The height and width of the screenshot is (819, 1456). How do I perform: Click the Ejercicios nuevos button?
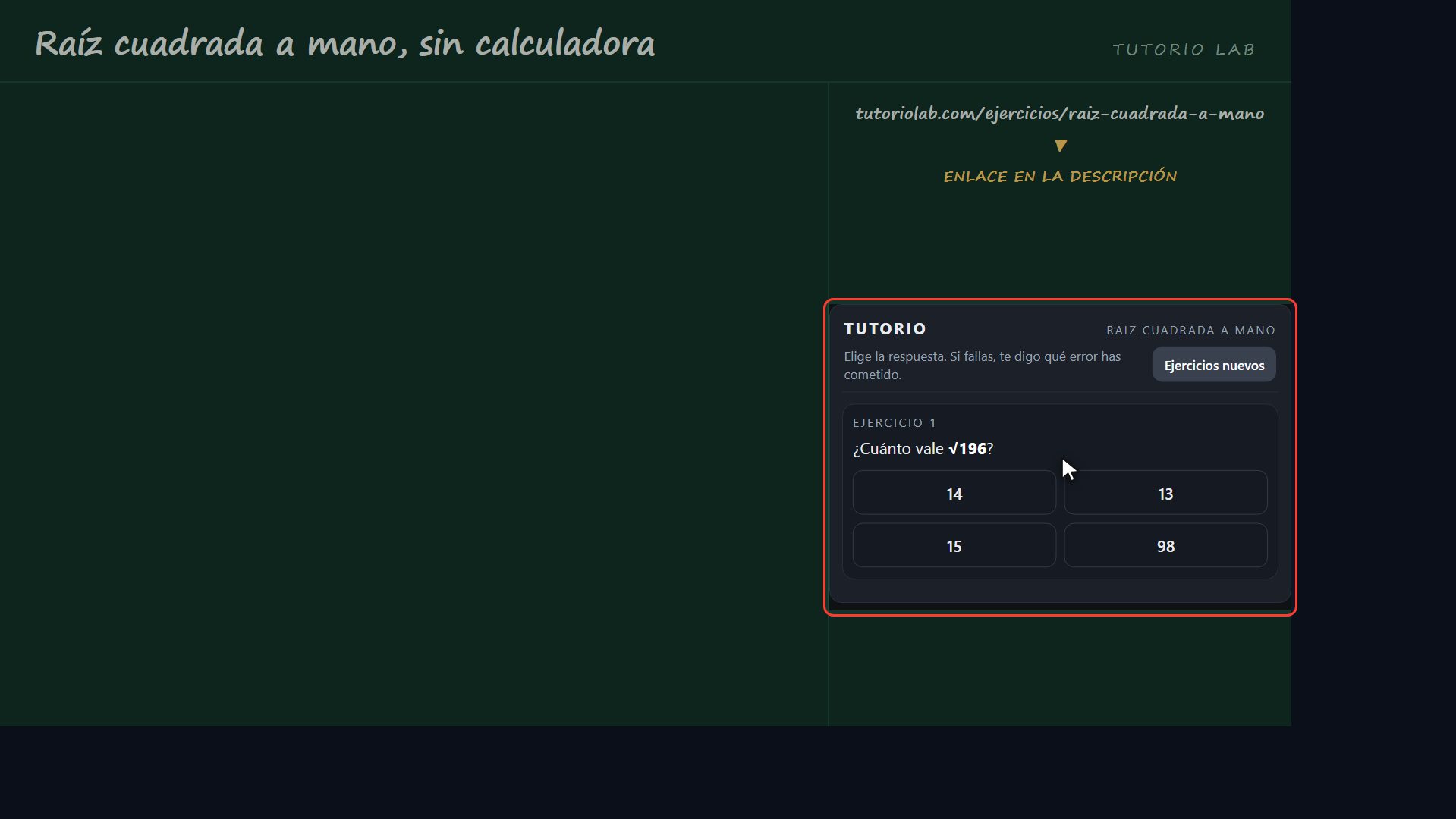coord(1214,365)
